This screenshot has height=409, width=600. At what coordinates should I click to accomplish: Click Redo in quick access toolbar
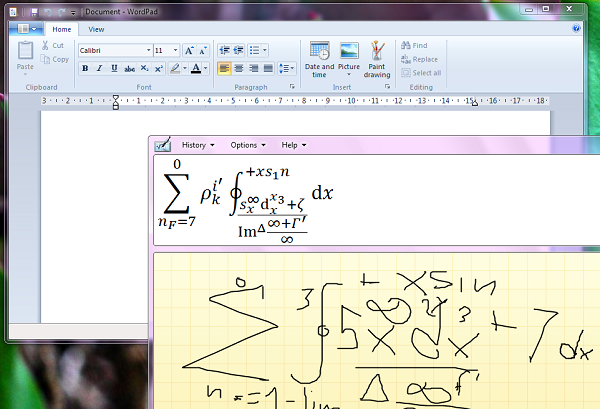(61, 12)
